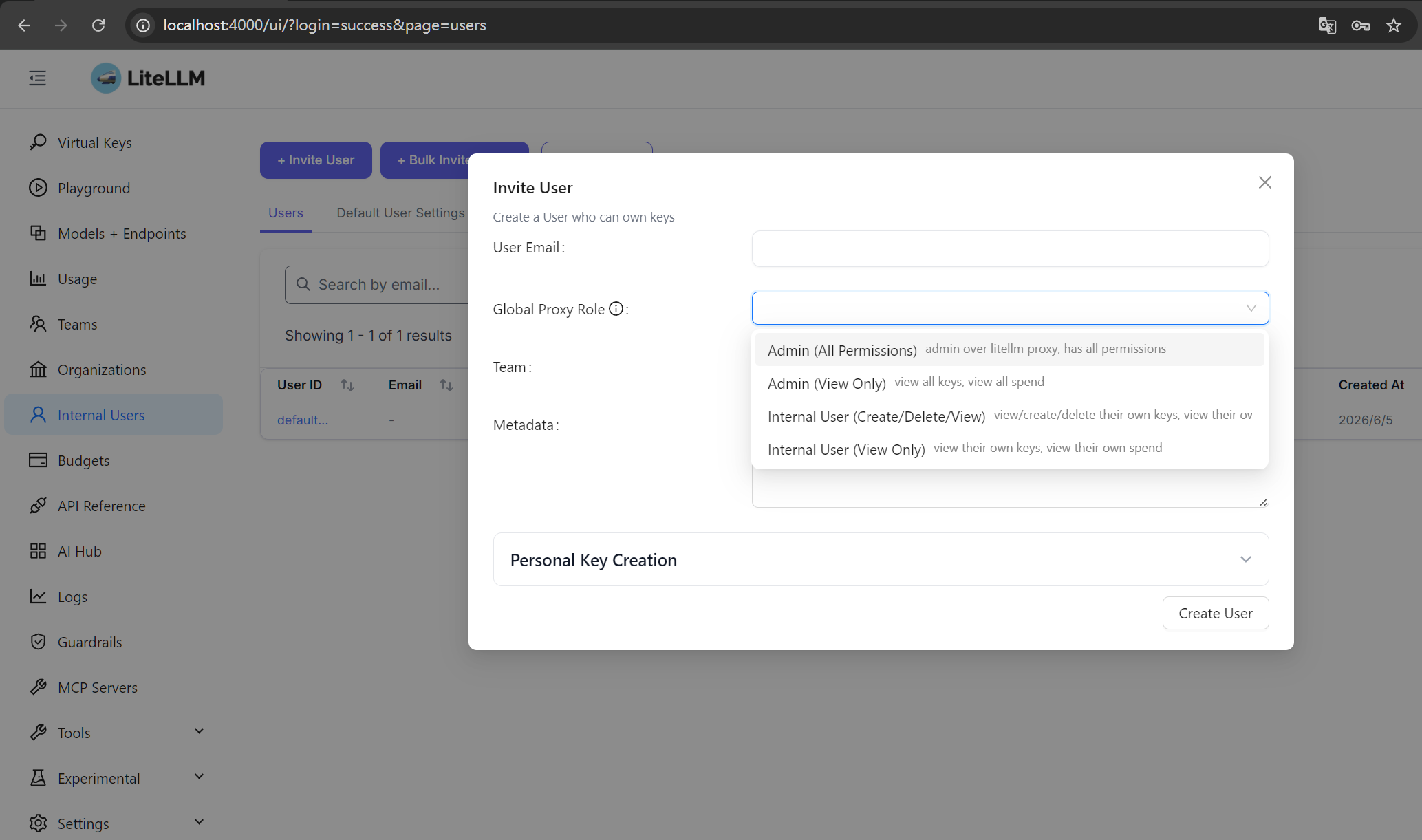Reload the browser page

coord(98,25)
